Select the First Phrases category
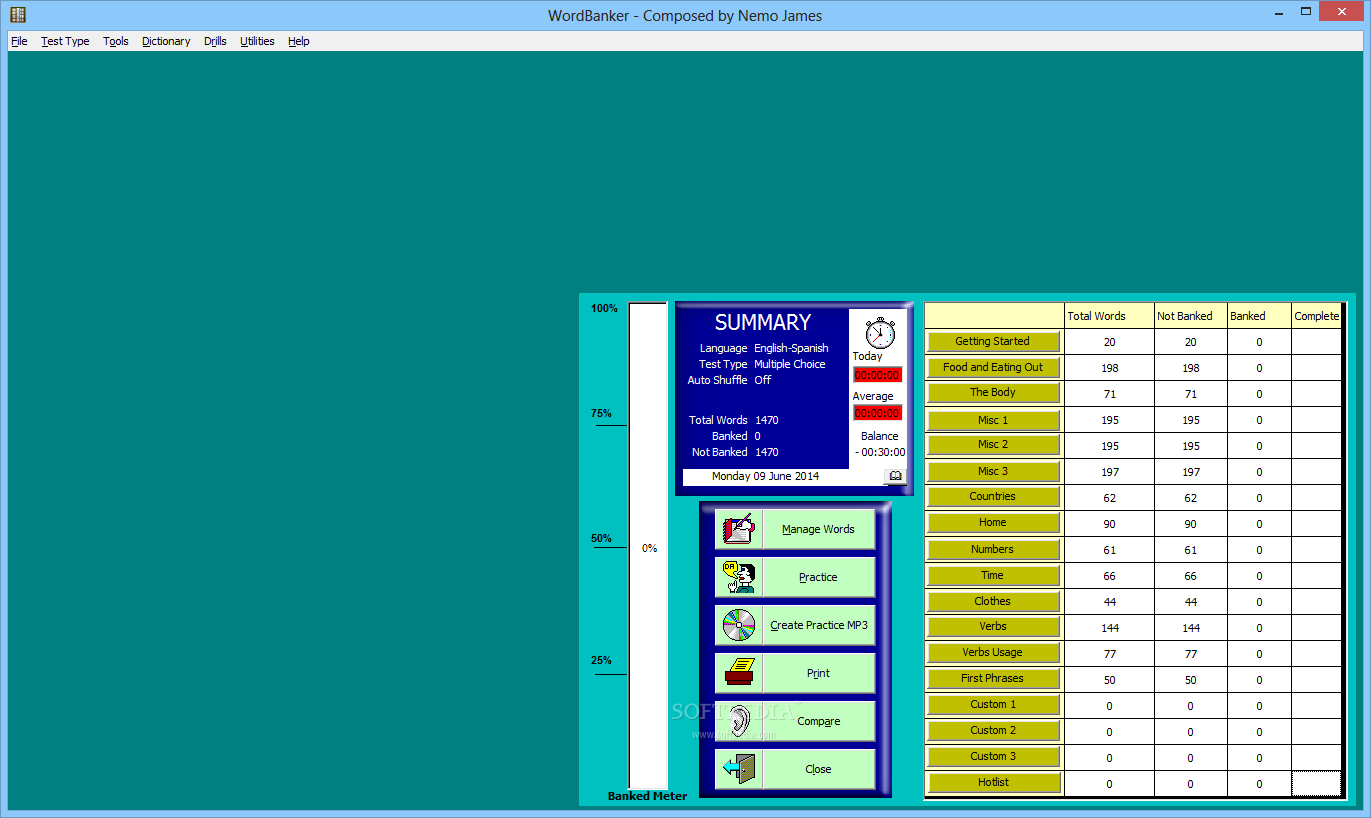 [993, 679]
